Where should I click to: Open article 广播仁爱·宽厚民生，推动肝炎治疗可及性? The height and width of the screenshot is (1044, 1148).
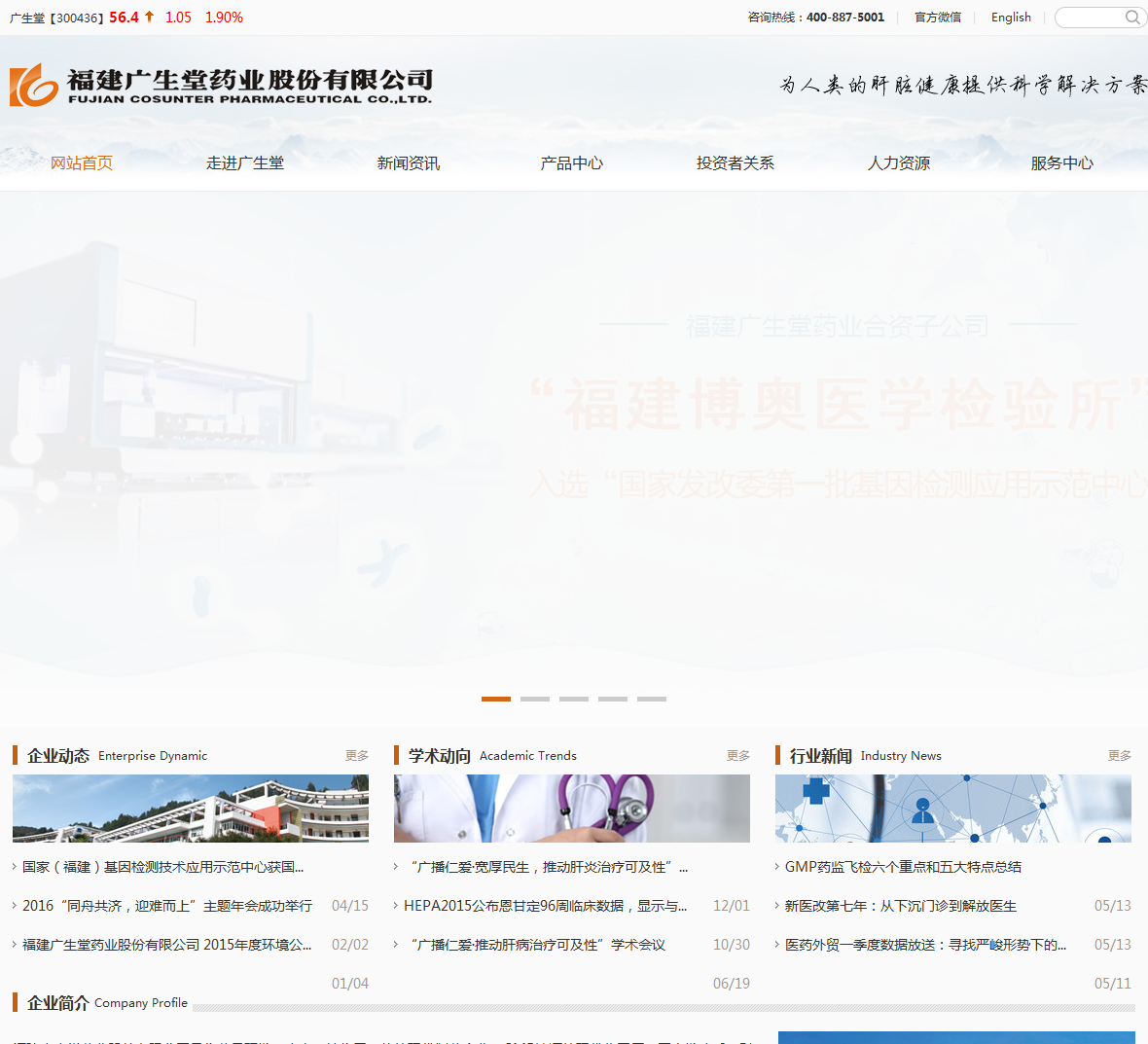pos(549,867)
